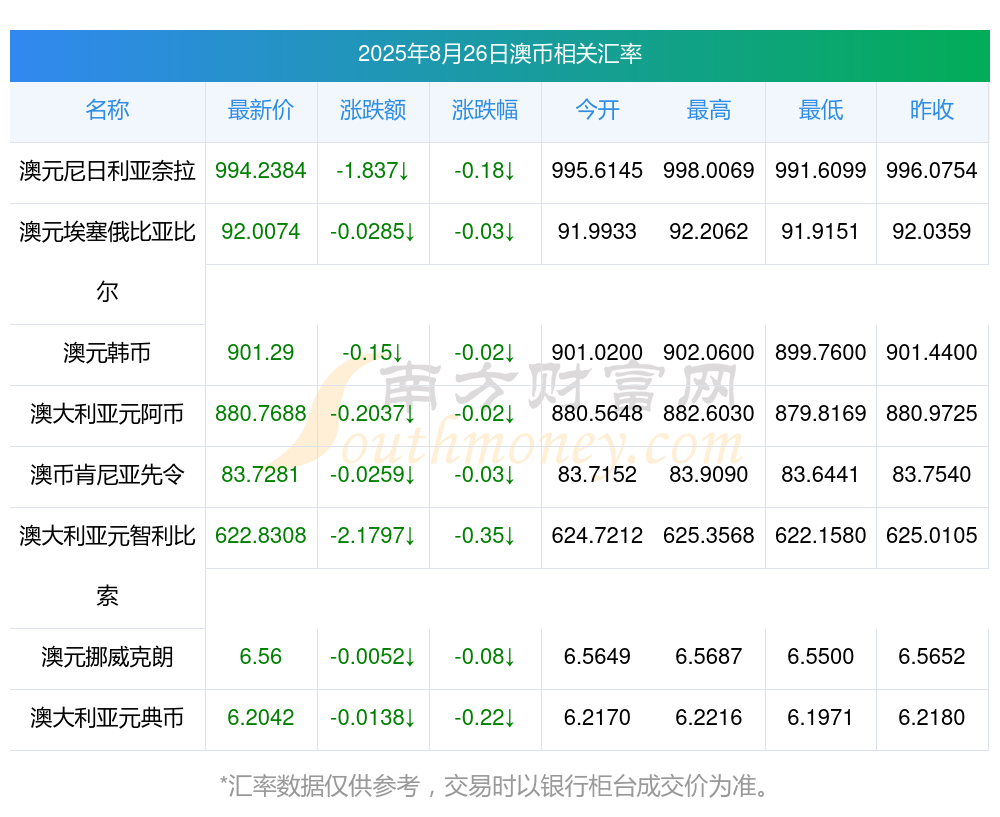Click the change amount -0.15
This screenshot has width=1000, height=817.
click(373, 353)
